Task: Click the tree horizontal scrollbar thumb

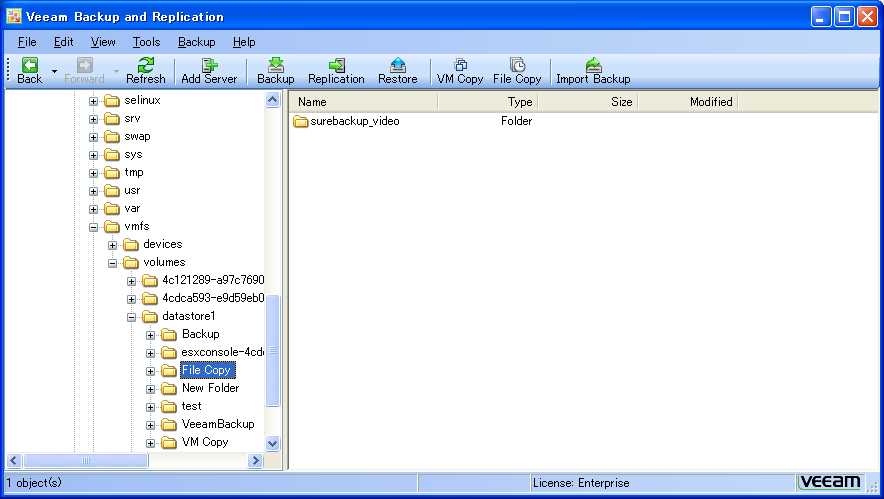Action: pyautogui.click(x=86, y=461)
